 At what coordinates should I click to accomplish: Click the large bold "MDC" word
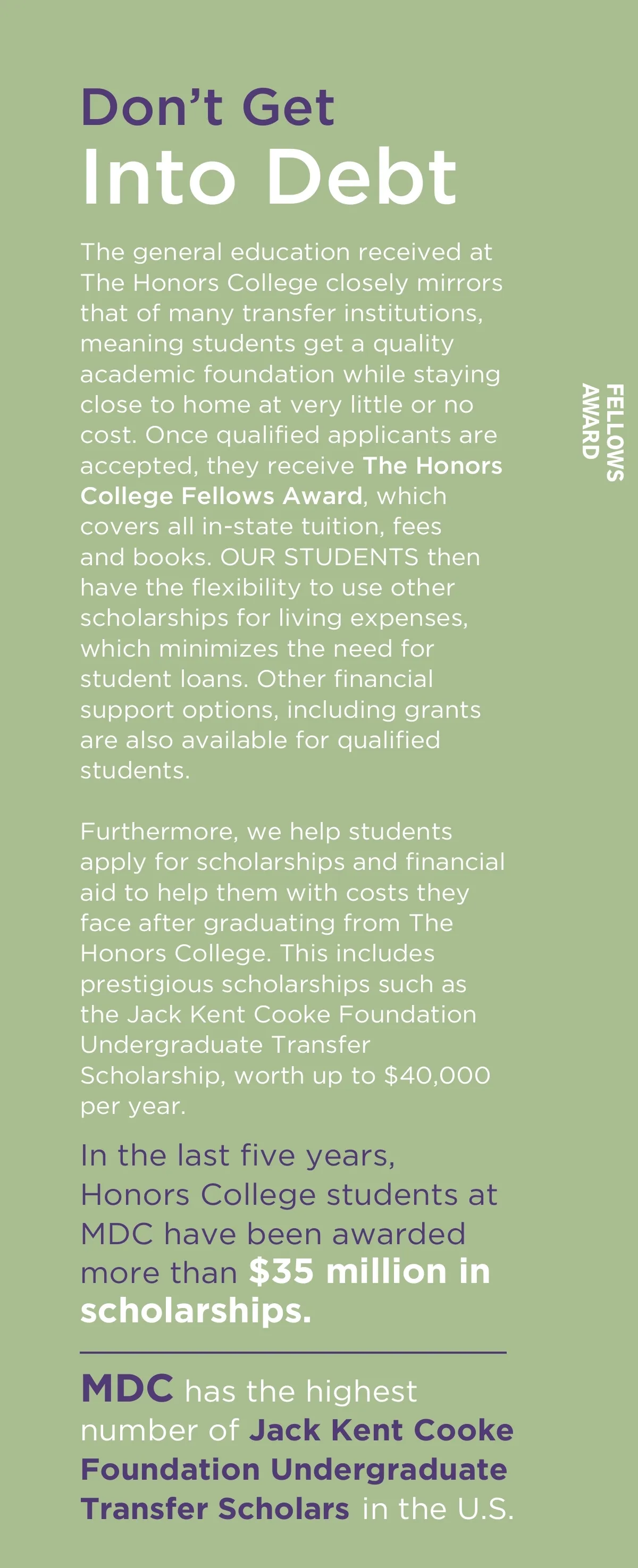click(x=127, y=1389)
